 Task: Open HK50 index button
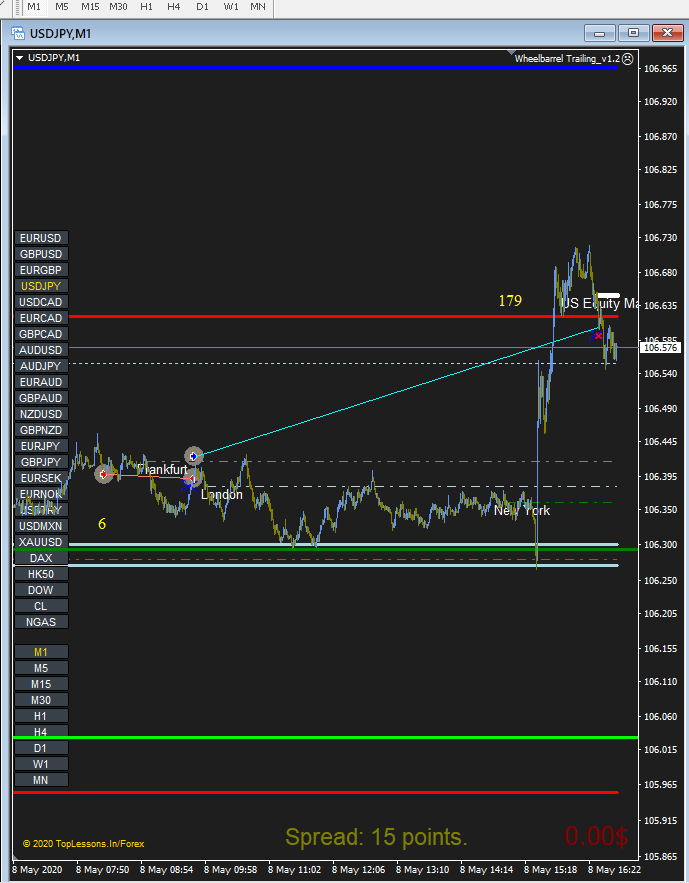coord(41,574)
